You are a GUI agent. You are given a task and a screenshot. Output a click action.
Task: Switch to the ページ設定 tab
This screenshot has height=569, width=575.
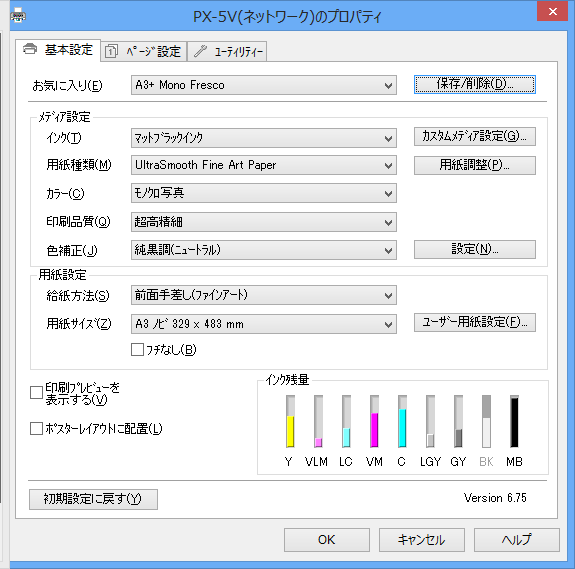click(144, 51)
